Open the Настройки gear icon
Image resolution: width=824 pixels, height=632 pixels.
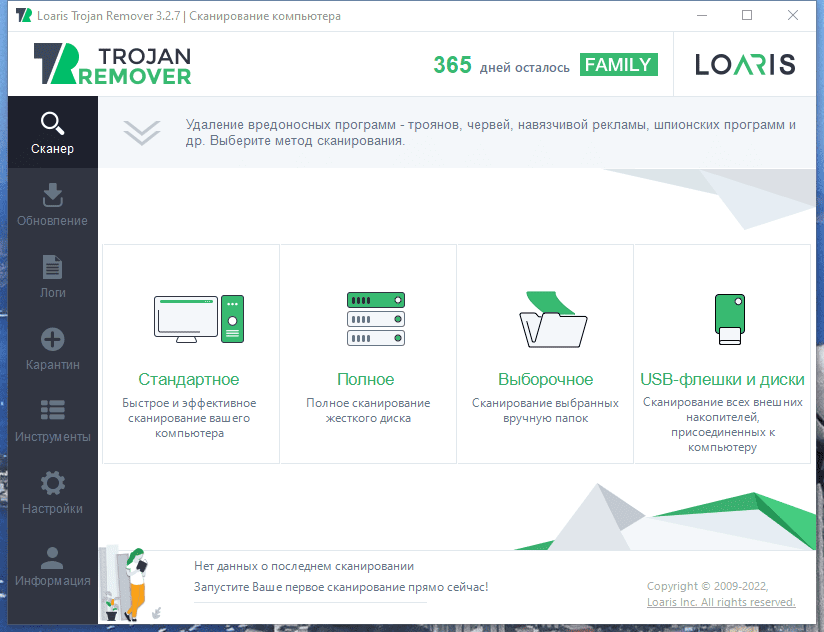(52, 484)
